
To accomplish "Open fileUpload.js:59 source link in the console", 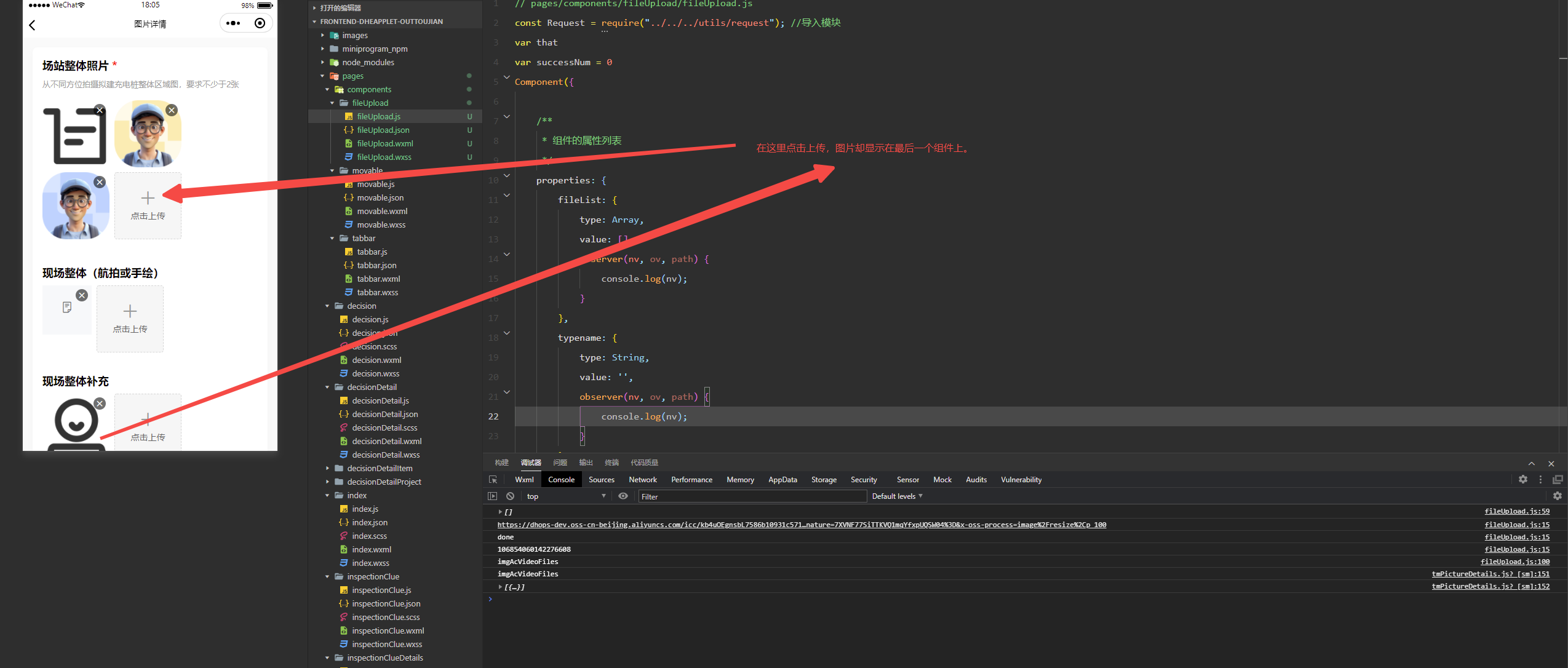I will click(x=1516, y=511).
